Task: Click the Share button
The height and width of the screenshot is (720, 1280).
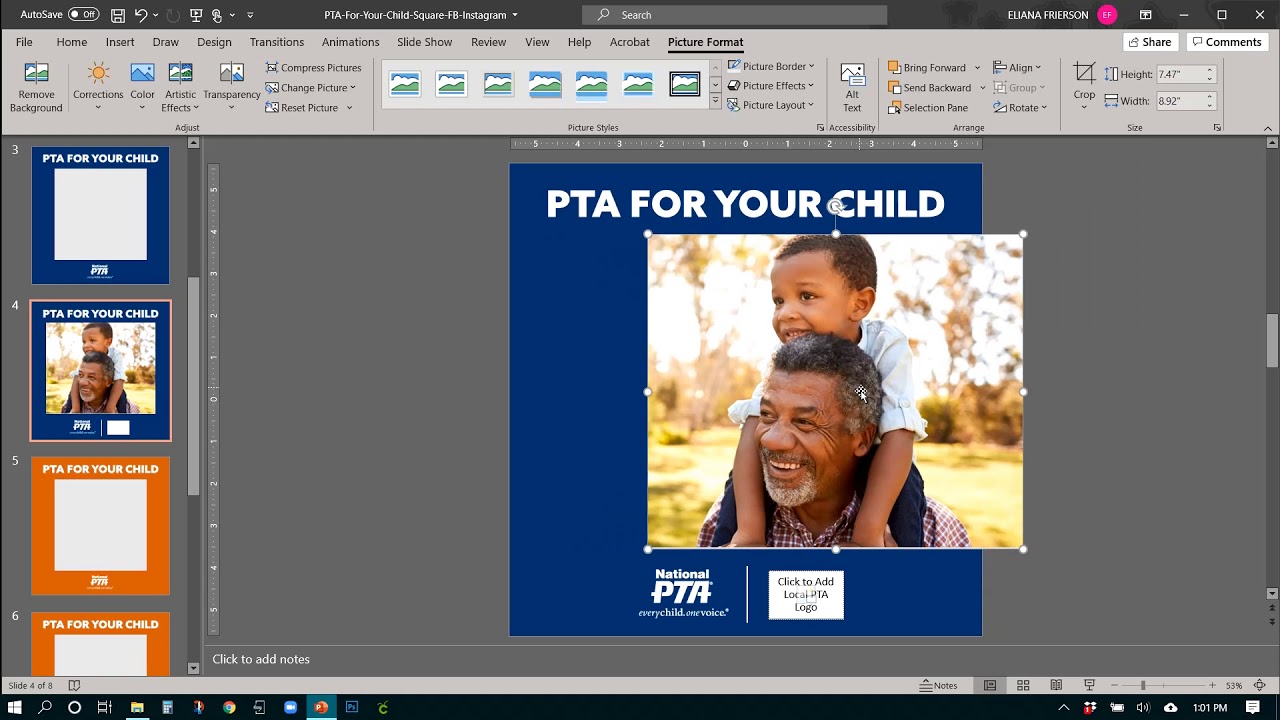Action: [1149, 42]
